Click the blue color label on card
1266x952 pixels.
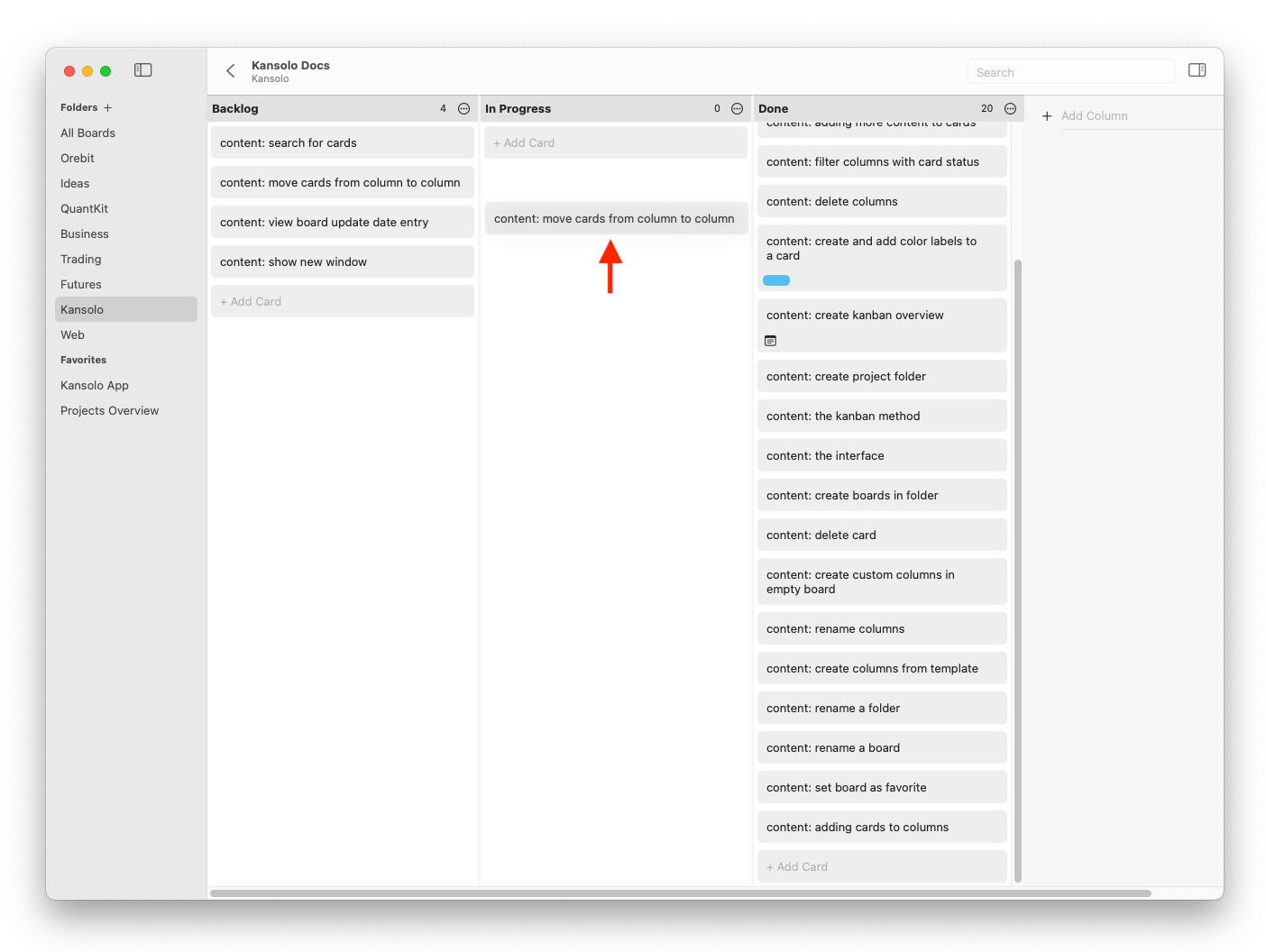pyautogui.click(x=776, y=280)
